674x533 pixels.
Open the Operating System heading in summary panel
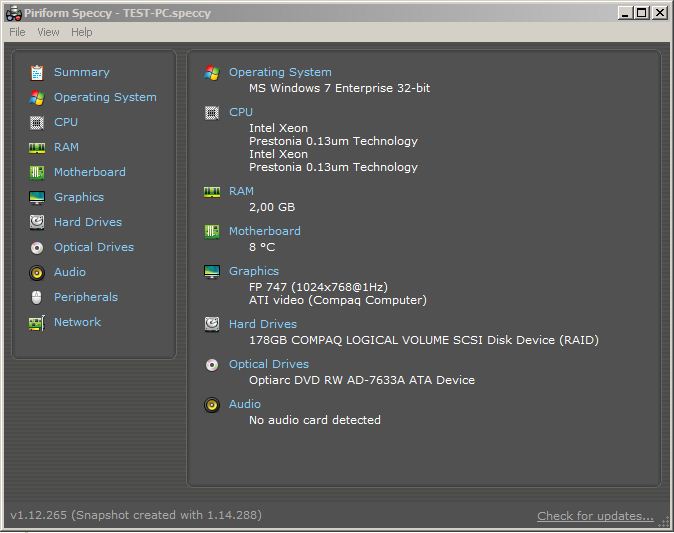click(280, 72)
